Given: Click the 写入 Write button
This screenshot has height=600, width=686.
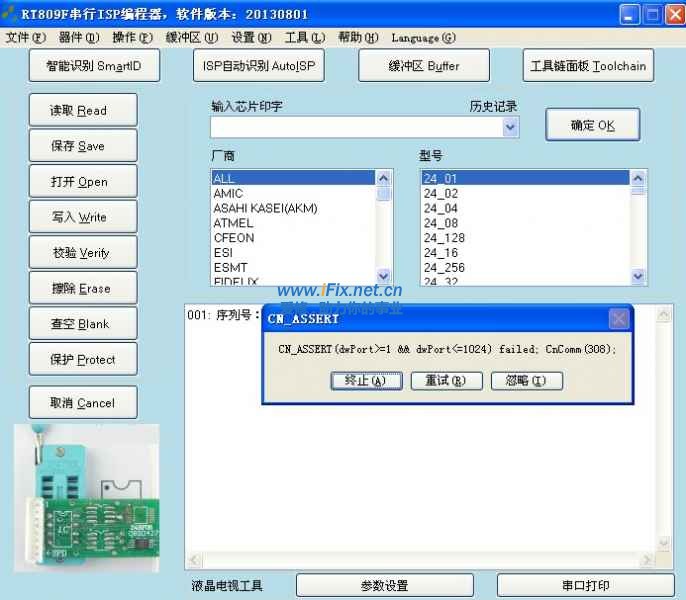Looking at the screenshot, I should click(83, 217).
